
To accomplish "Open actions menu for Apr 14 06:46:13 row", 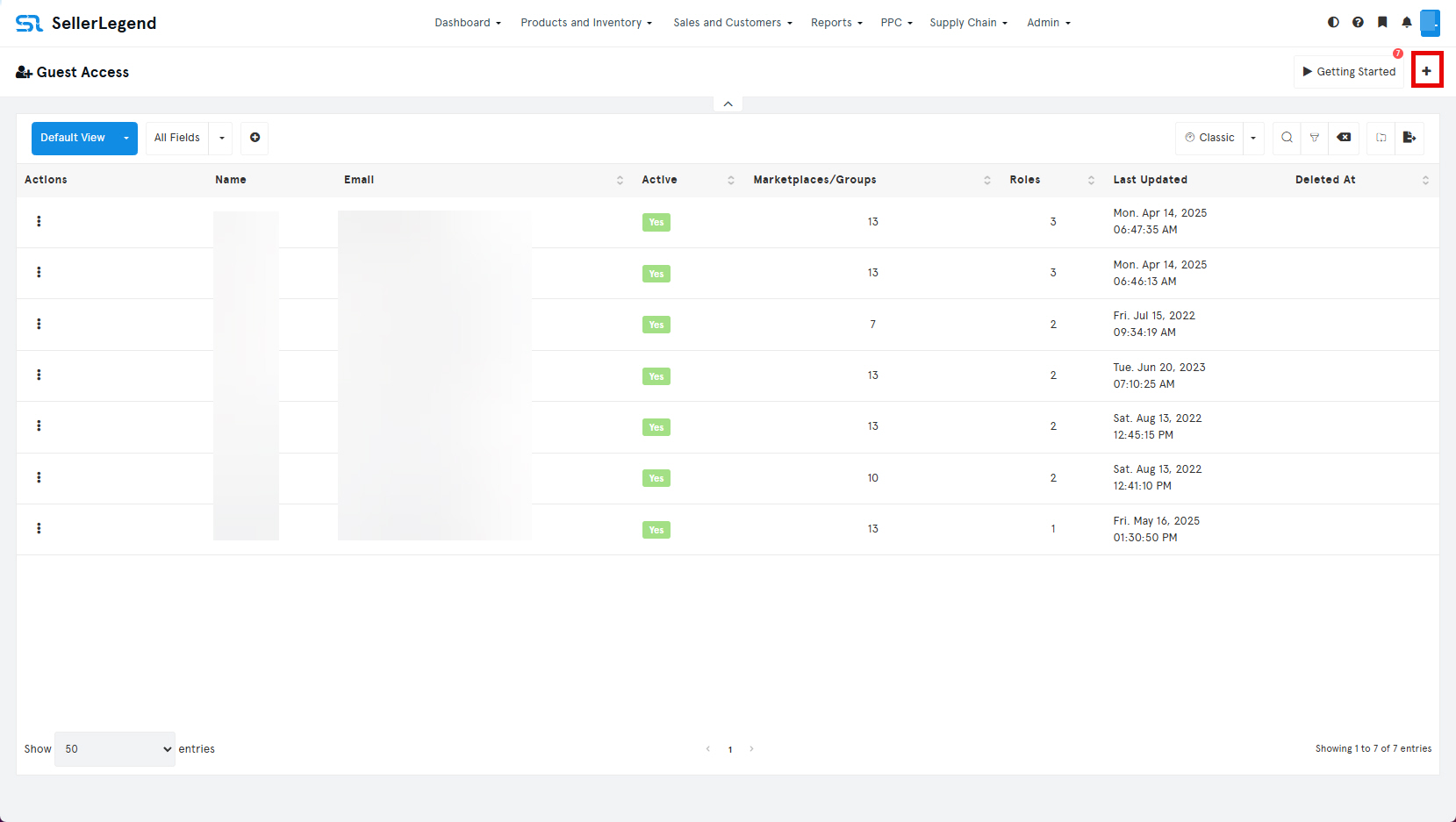I will tap(39, 272).
